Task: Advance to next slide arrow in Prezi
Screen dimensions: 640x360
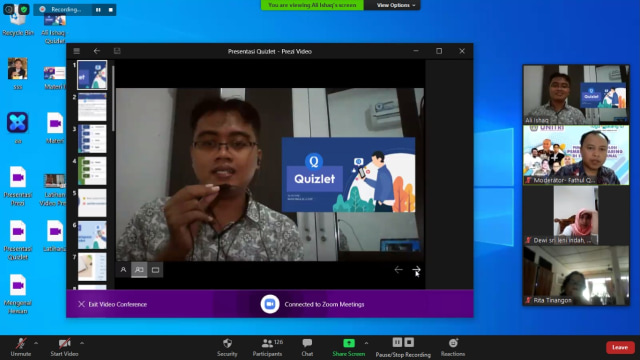Action: coord(416,269)
